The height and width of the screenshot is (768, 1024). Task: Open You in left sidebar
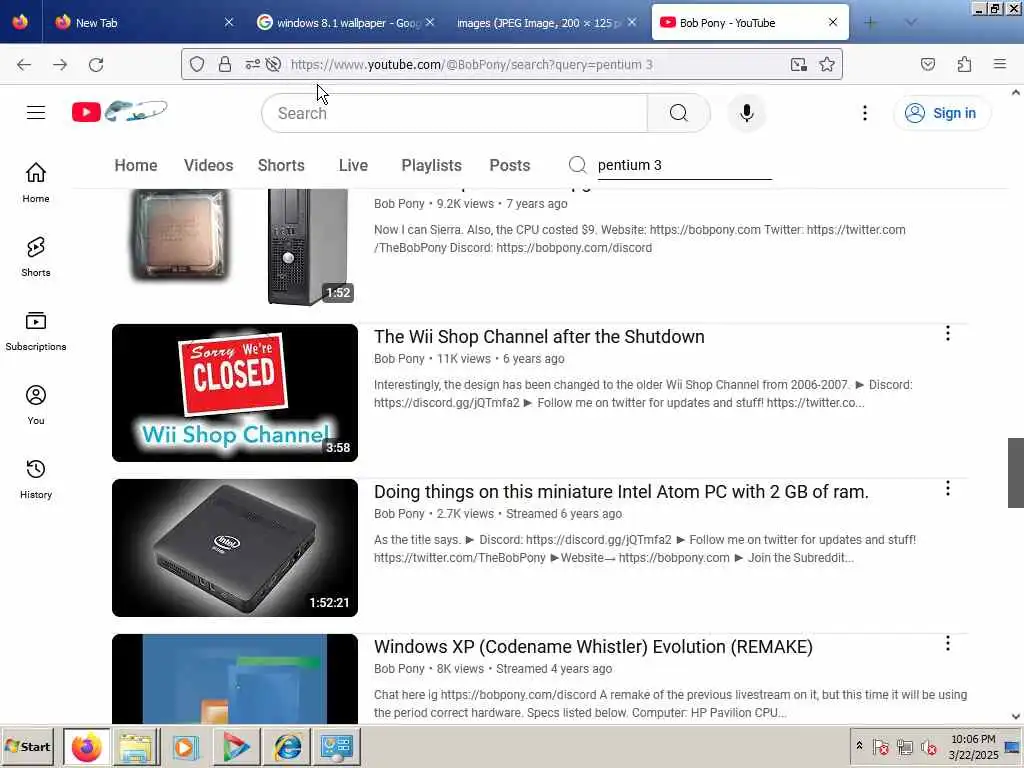coord(36,405)
